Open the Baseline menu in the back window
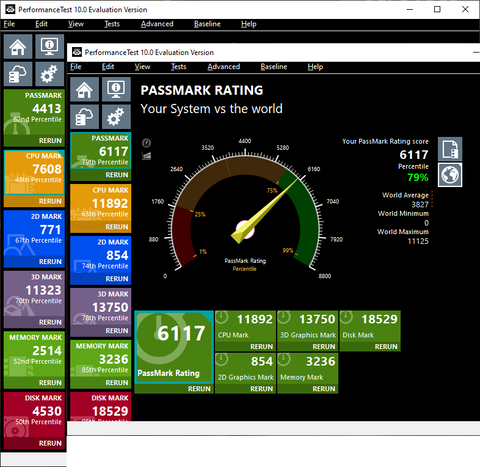 [x=207, y=24]
